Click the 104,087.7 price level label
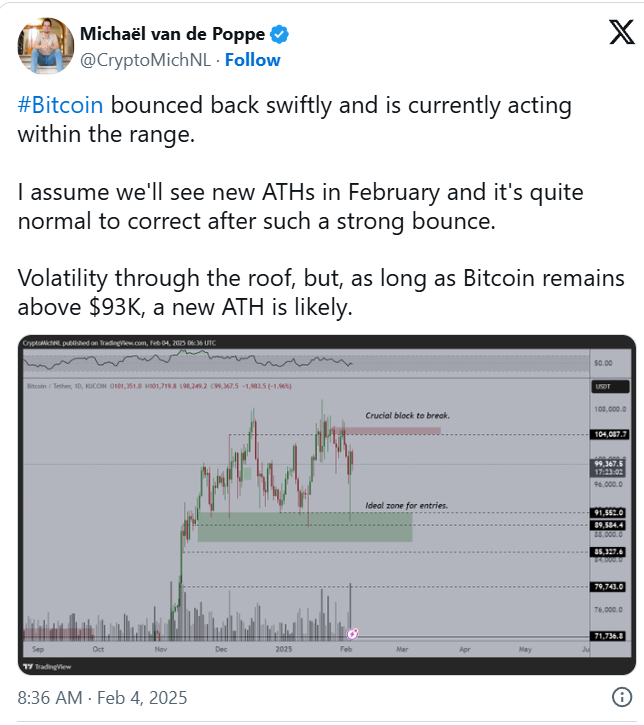Image resolution: width=644 pixels, height=725 pixels. click(610, 434)
